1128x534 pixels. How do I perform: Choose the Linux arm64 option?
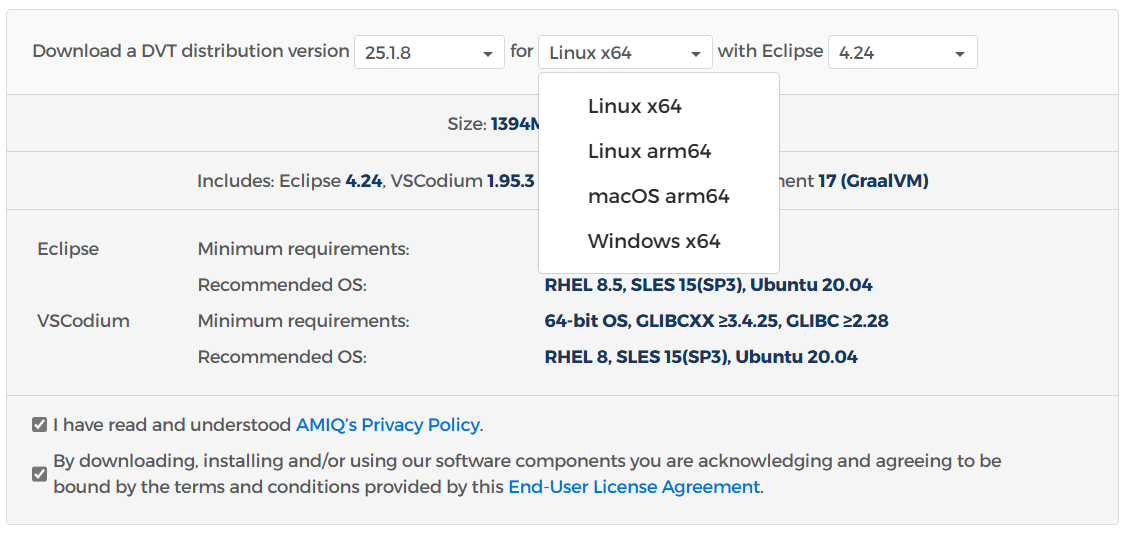[649, 151]
